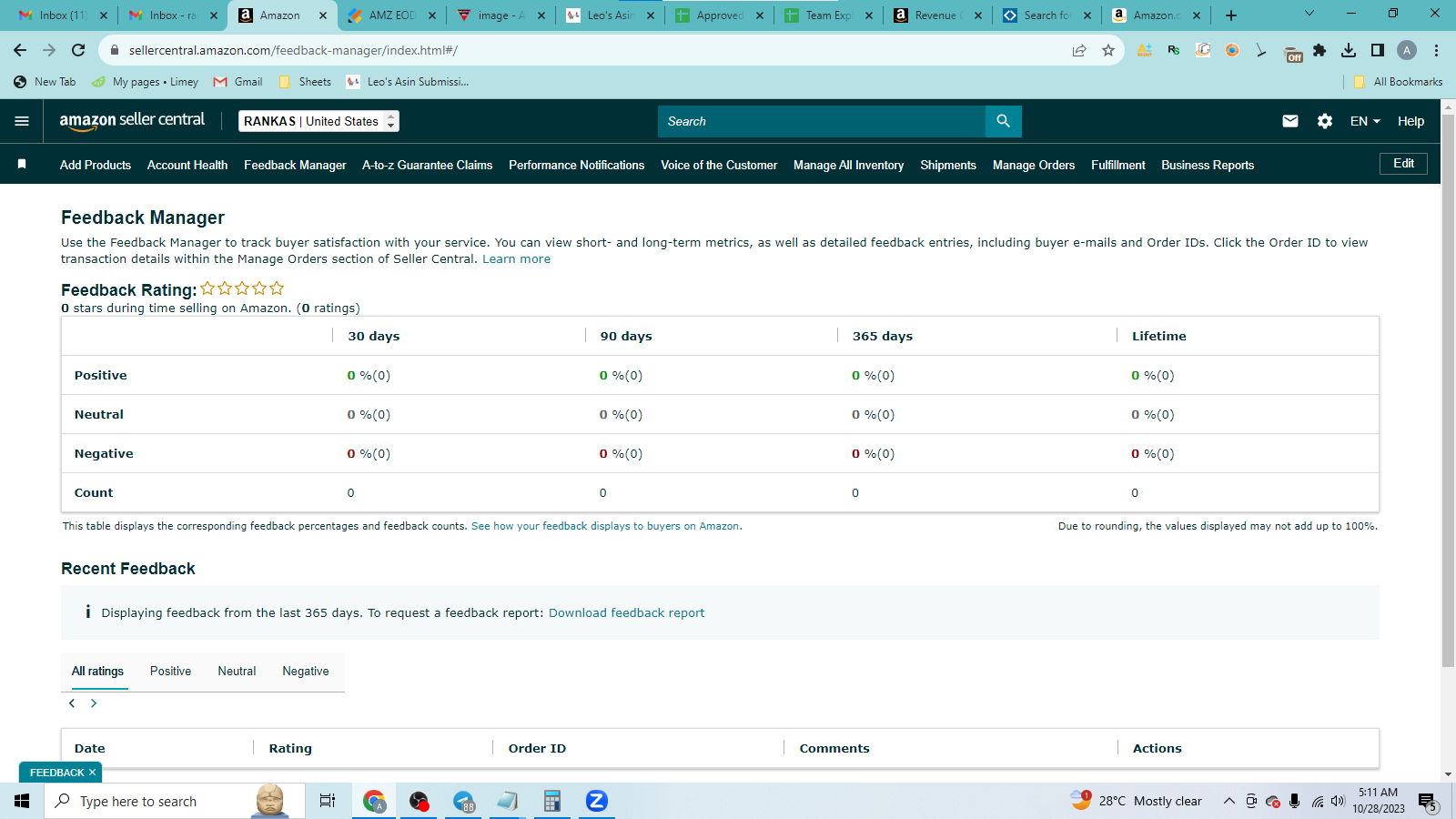Close the FEEDBACK widget
Viewport: 1456px width, 819px height.
point(92,773)
